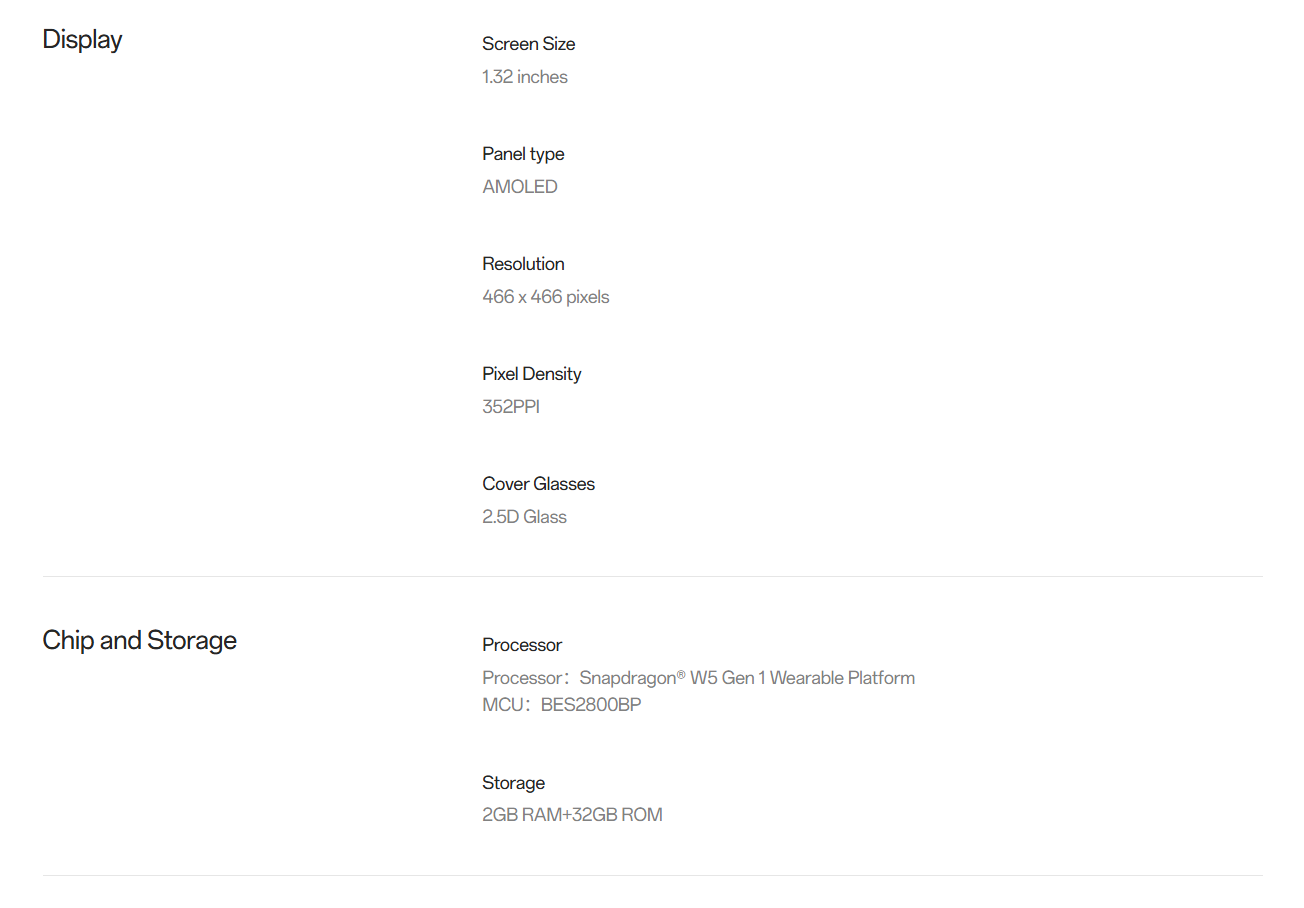Click the divider line below Cover Glasses

coord(652,577)
